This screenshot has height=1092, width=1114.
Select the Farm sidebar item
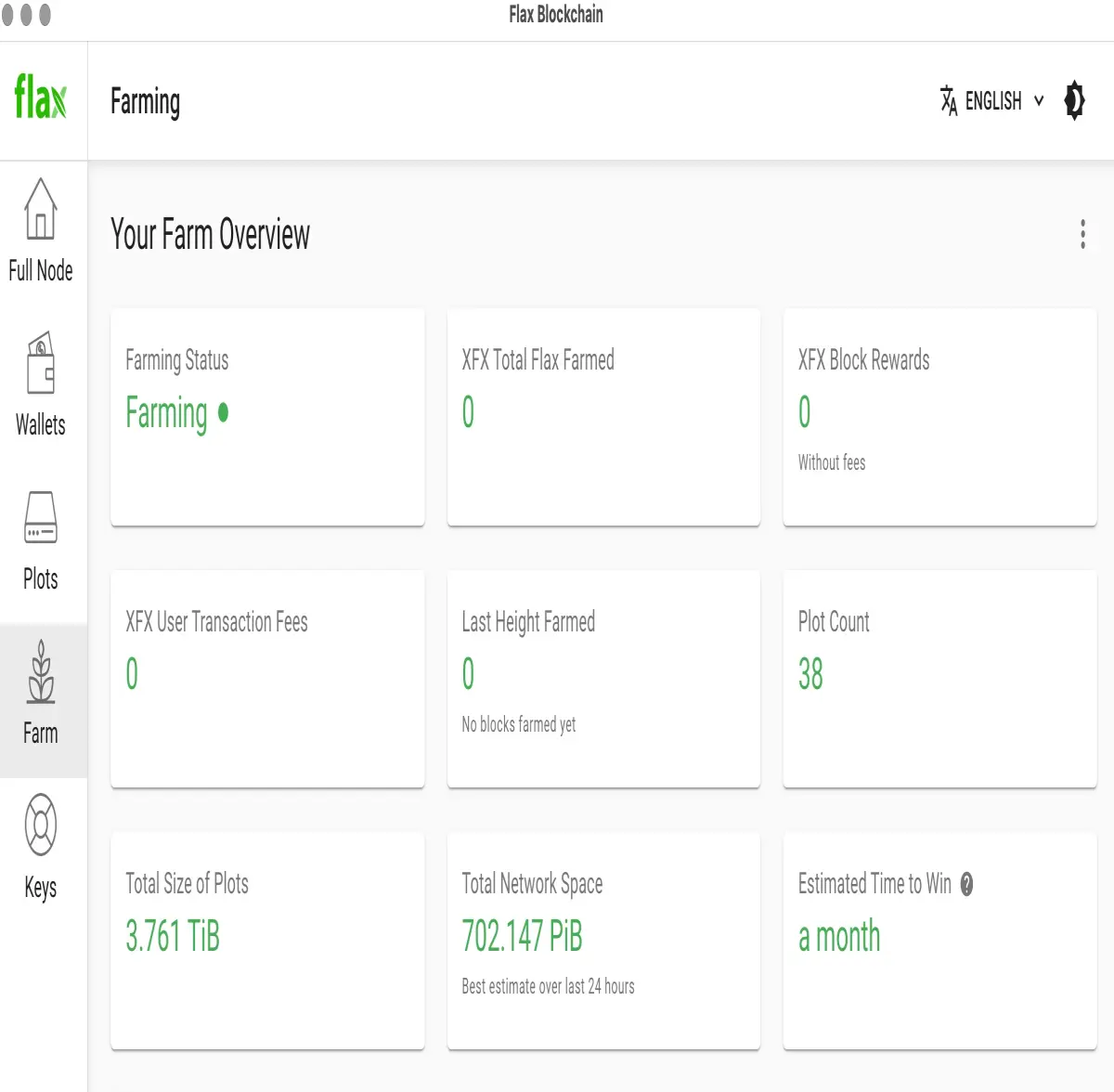pyautogui.click(x=41, y=700)
